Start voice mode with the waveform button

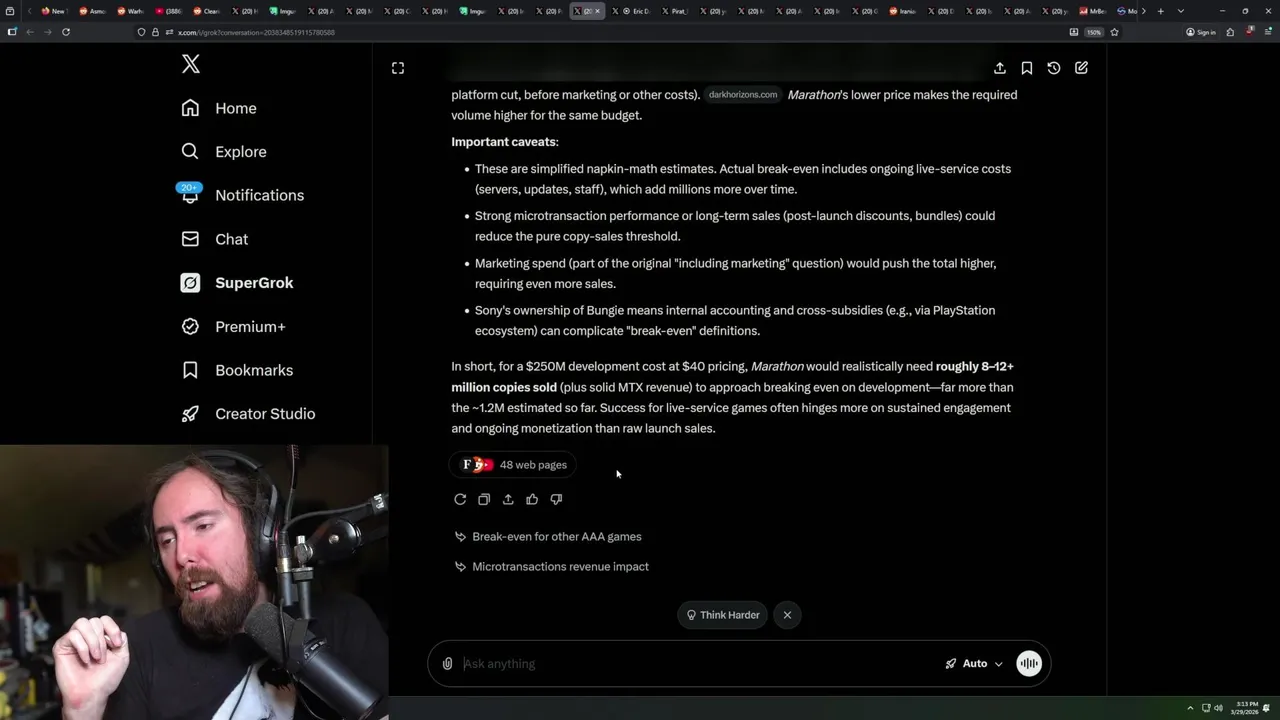[x=1029, y=664]
